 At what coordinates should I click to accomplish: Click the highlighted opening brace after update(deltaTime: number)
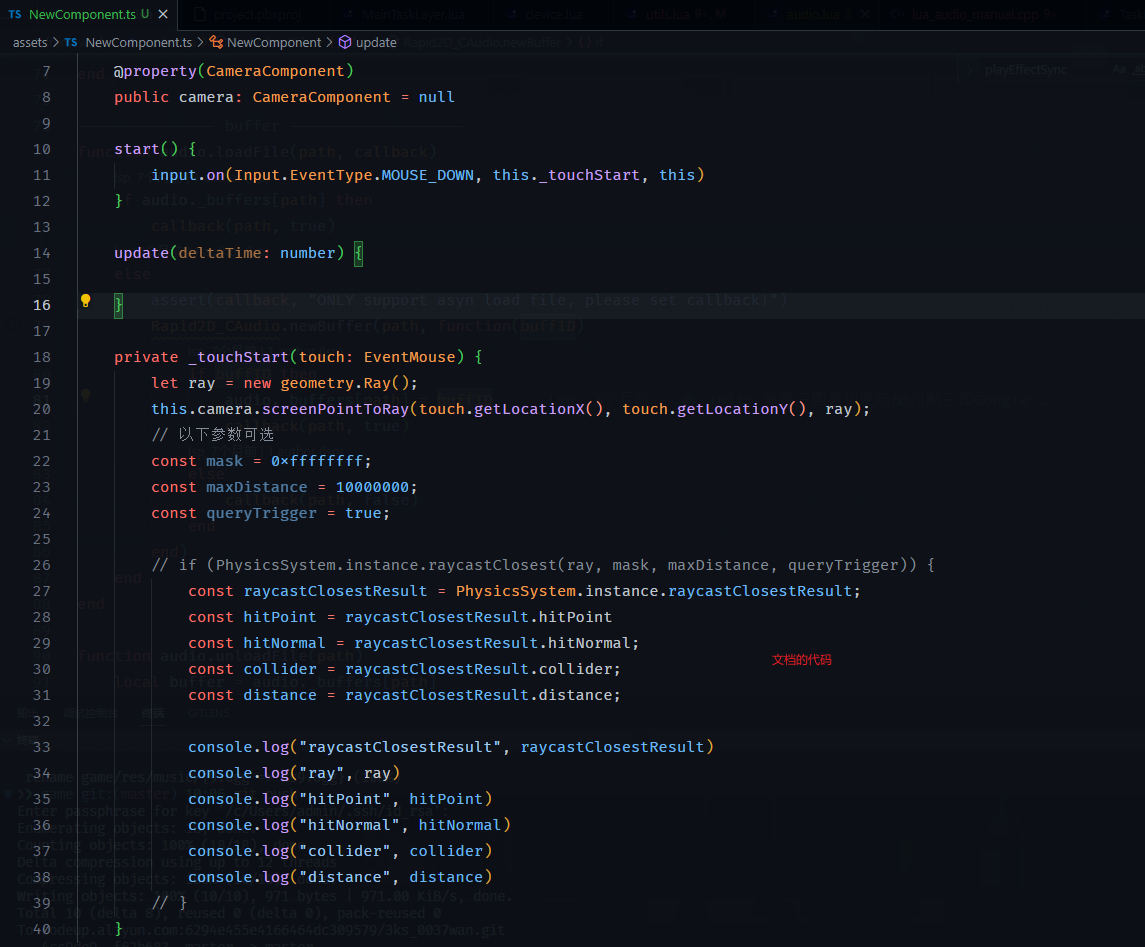click(x=359, y=253)
